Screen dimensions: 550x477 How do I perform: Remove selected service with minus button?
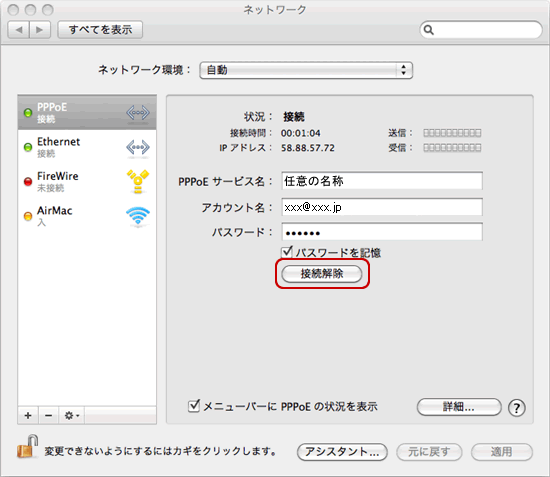49,416
